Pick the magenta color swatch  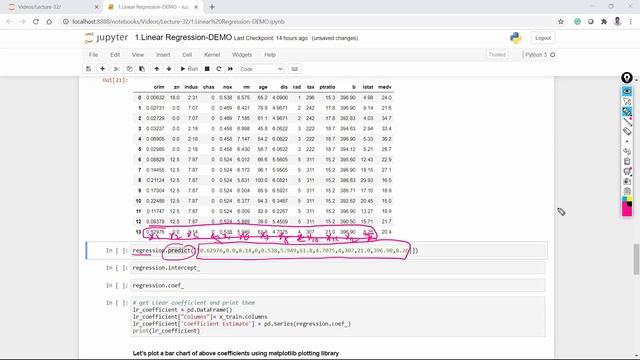(x=627, y=211)
